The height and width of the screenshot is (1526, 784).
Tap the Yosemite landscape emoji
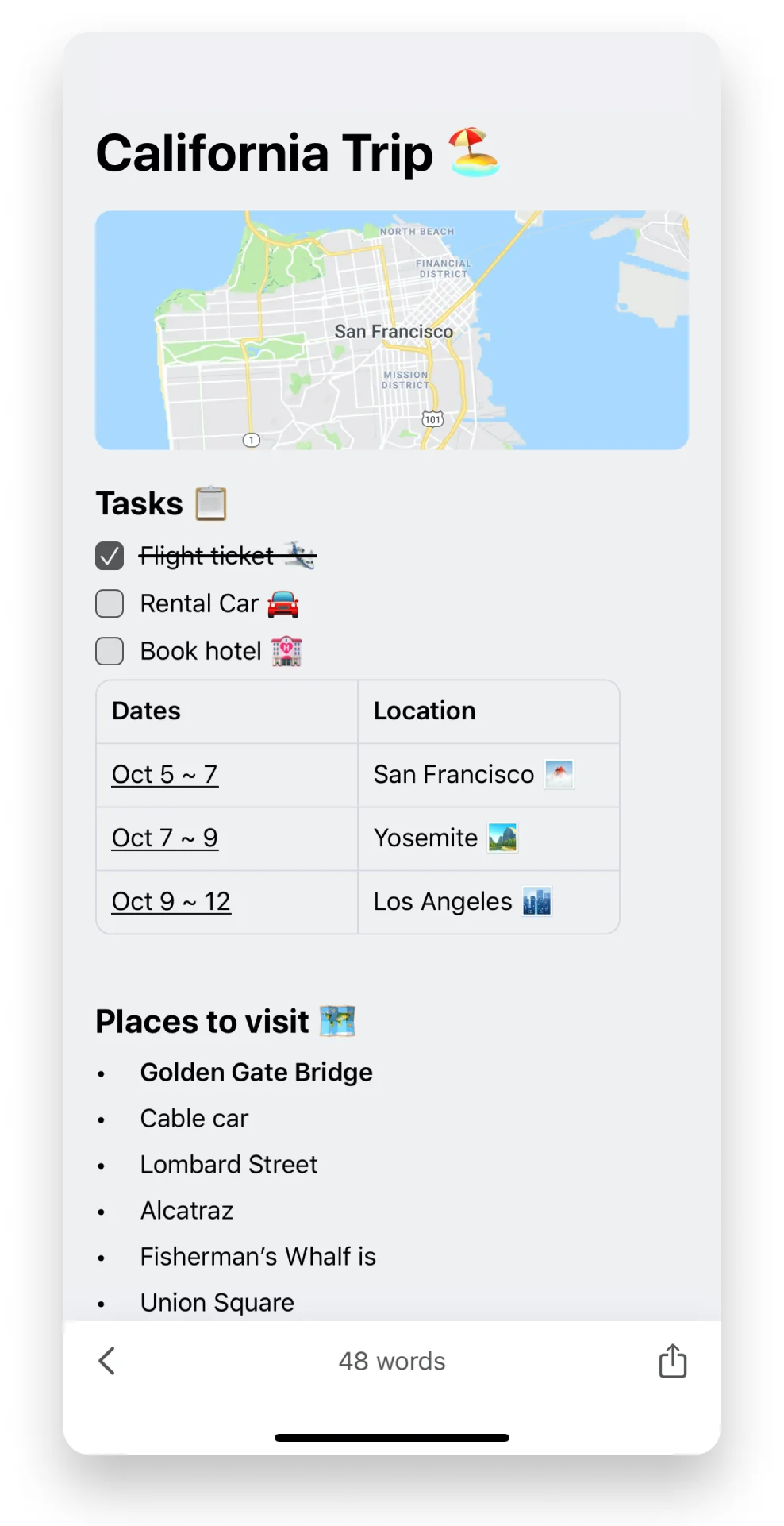tap(502, 838)
